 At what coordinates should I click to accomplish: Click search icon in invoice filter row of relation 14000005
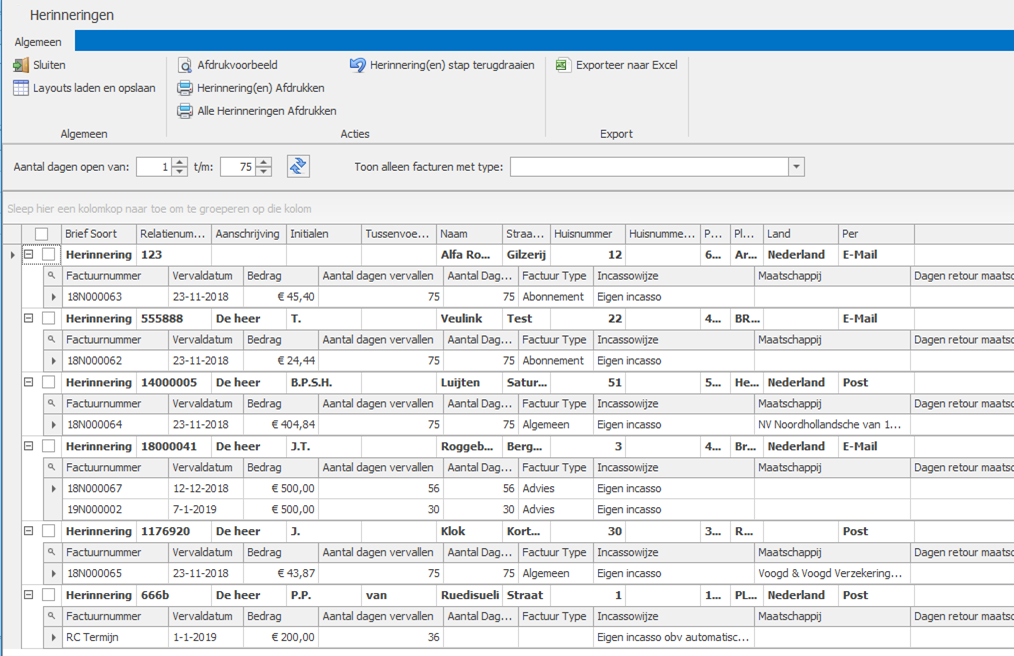[x=51, y=402]
